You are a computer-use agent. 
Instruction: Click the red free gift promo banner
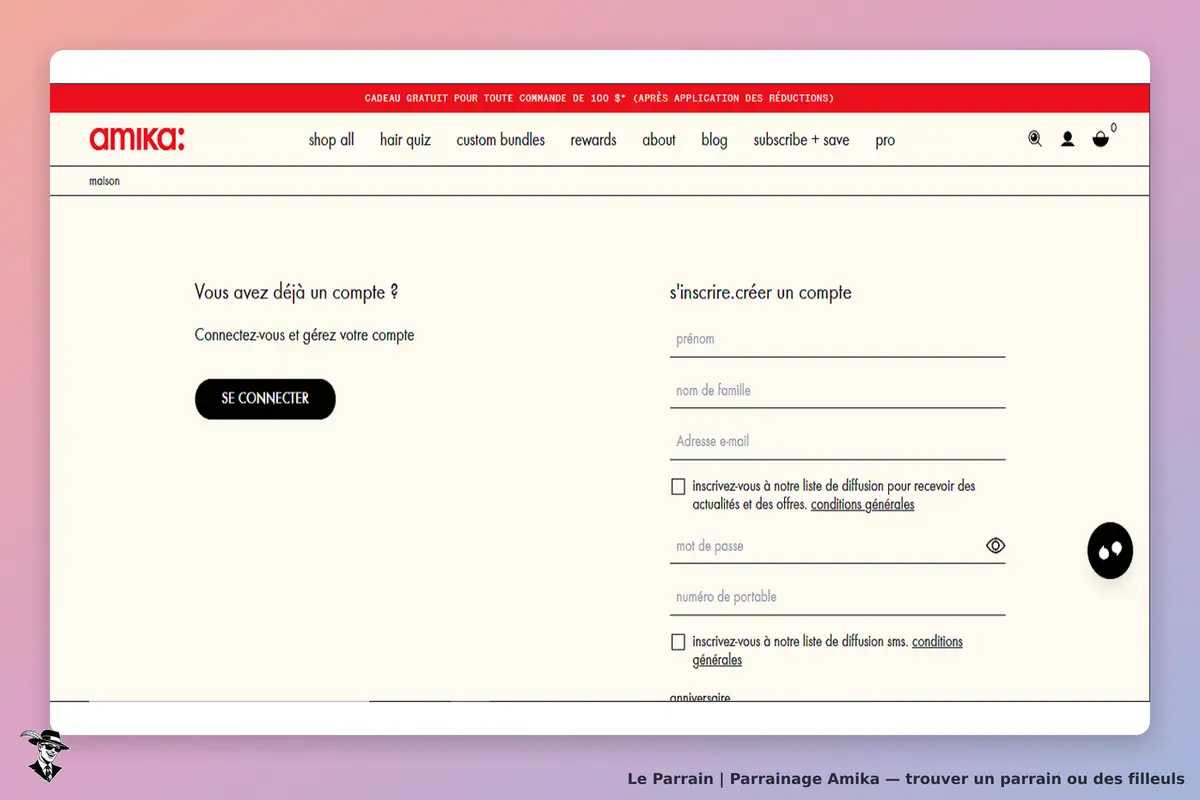point(600,98)
